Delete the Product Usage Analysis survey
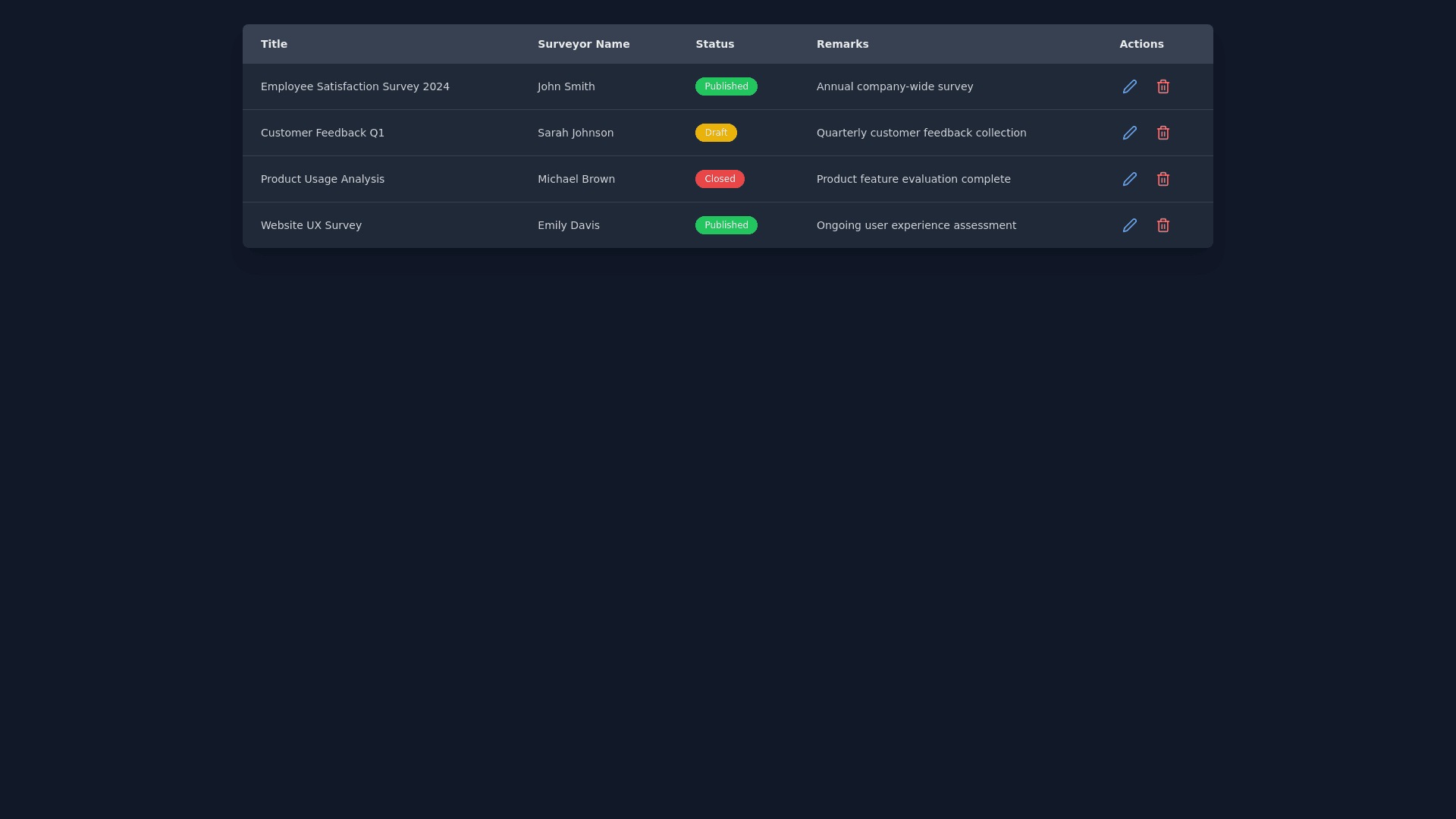1456x819 pixels. pos(1163,179)
